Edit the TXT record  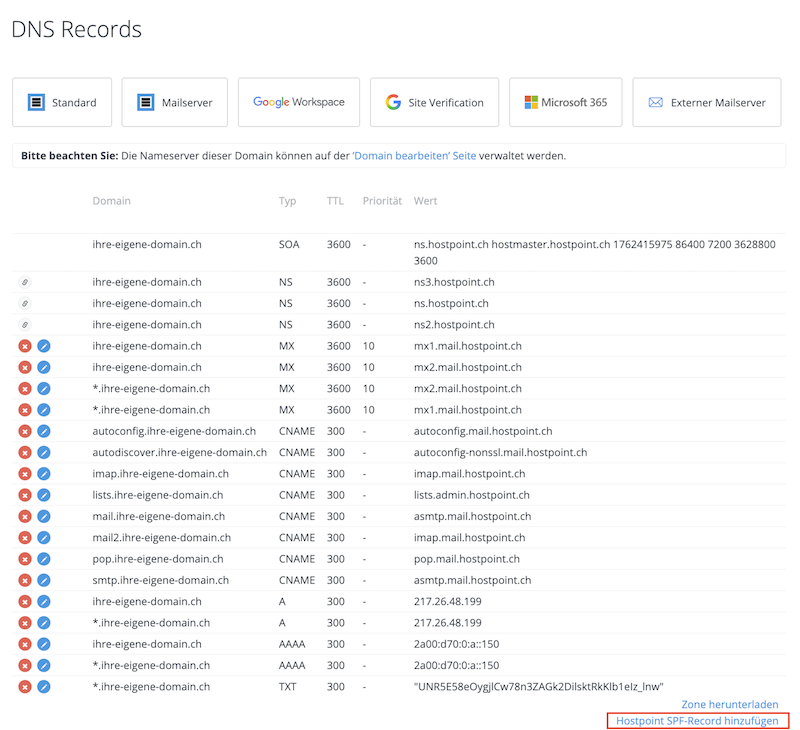click(44, 687)
